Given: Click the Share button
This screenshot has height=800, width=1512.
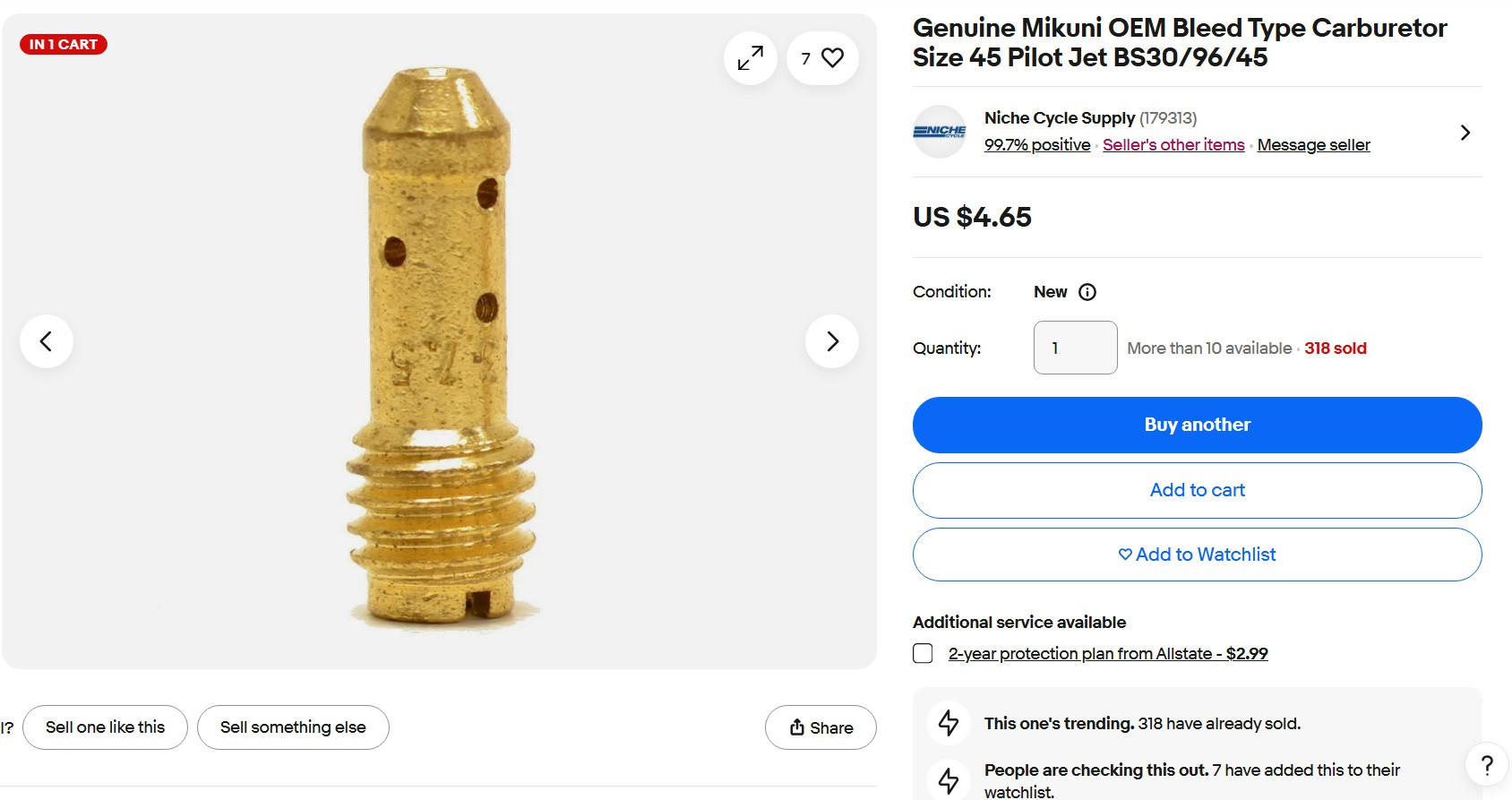Looking at the screenshot, I should pyautogui.click(x=820, y=727).
